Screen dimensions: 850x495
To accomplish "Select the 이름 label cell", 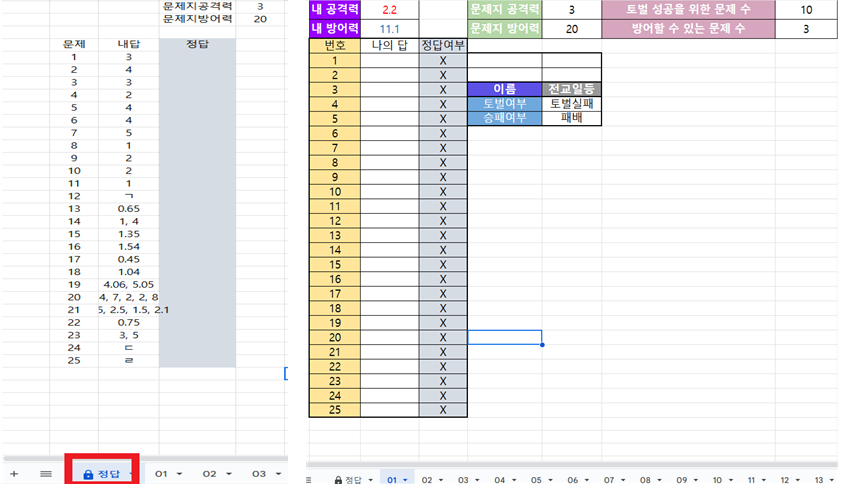I will click(505, 89).
